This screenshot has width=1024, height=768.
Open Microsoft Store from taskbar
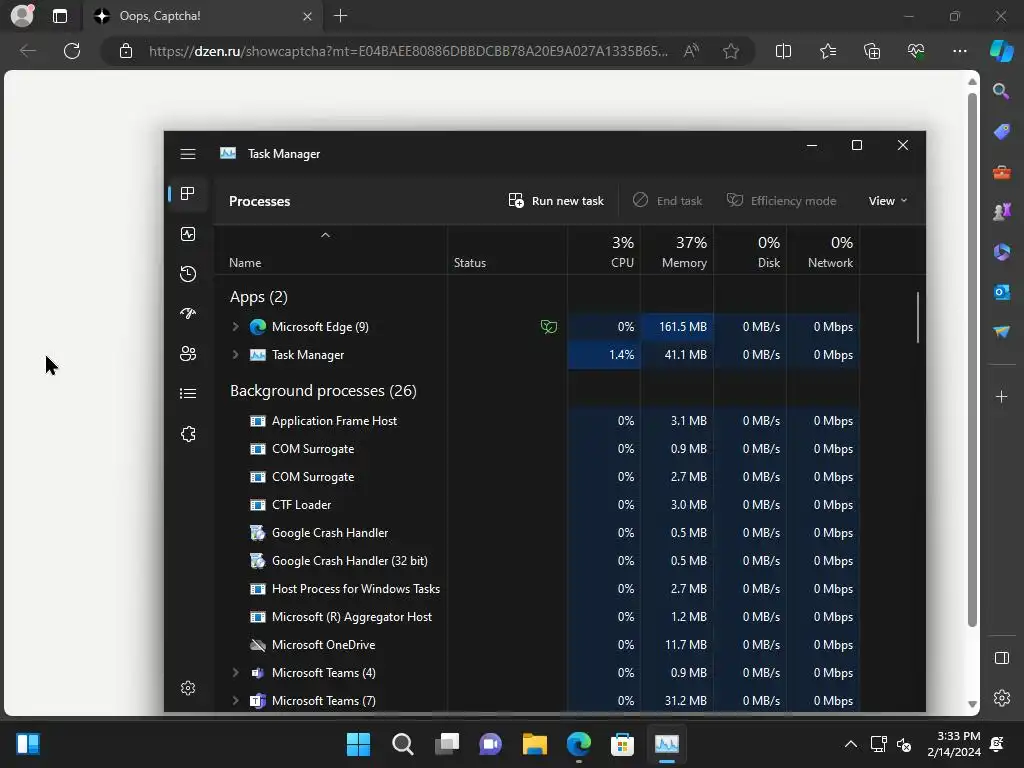(622, 744)
